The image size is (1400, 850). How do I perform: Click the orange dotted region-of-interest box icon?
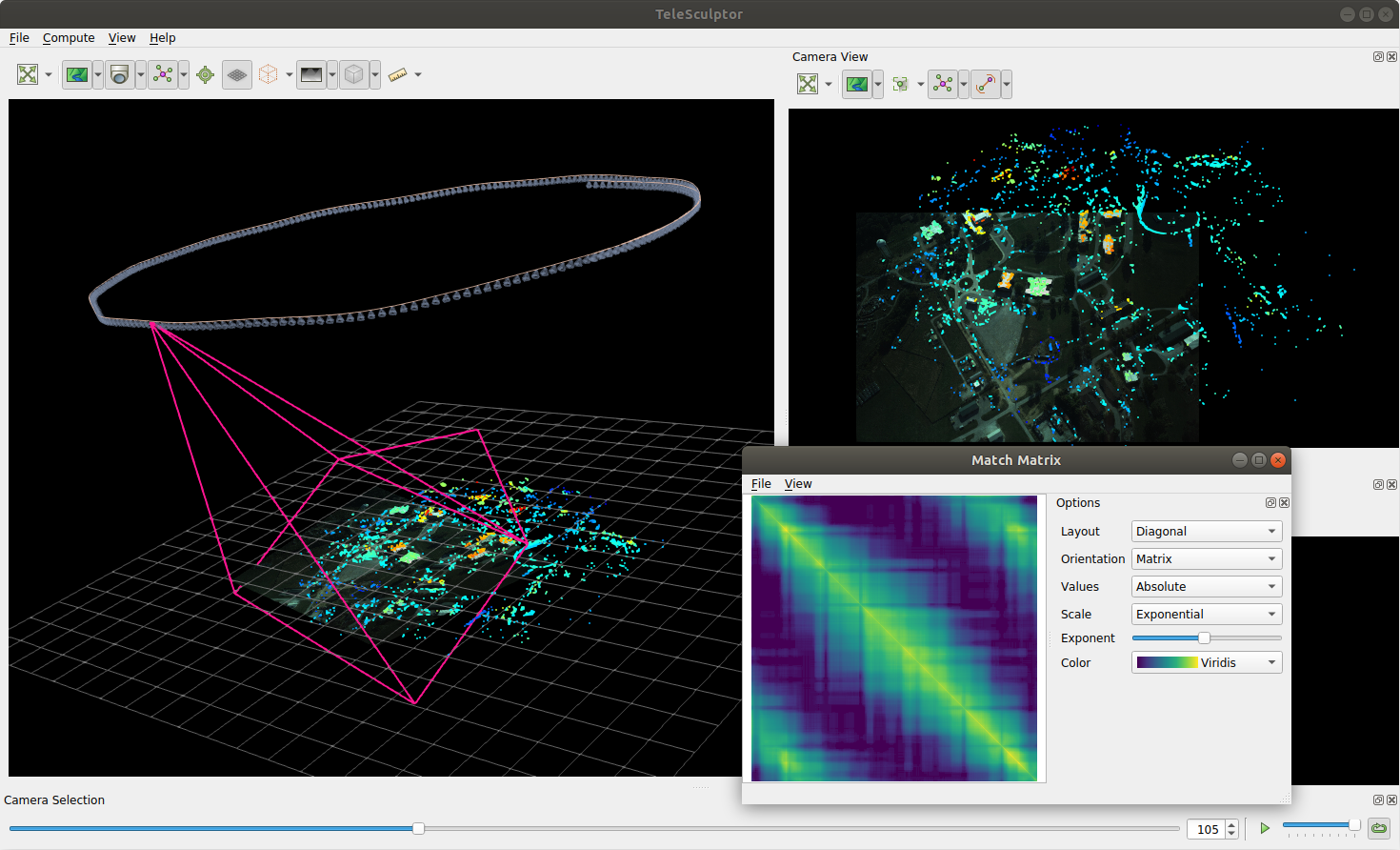pyautogui.click(x=269, y=74)
